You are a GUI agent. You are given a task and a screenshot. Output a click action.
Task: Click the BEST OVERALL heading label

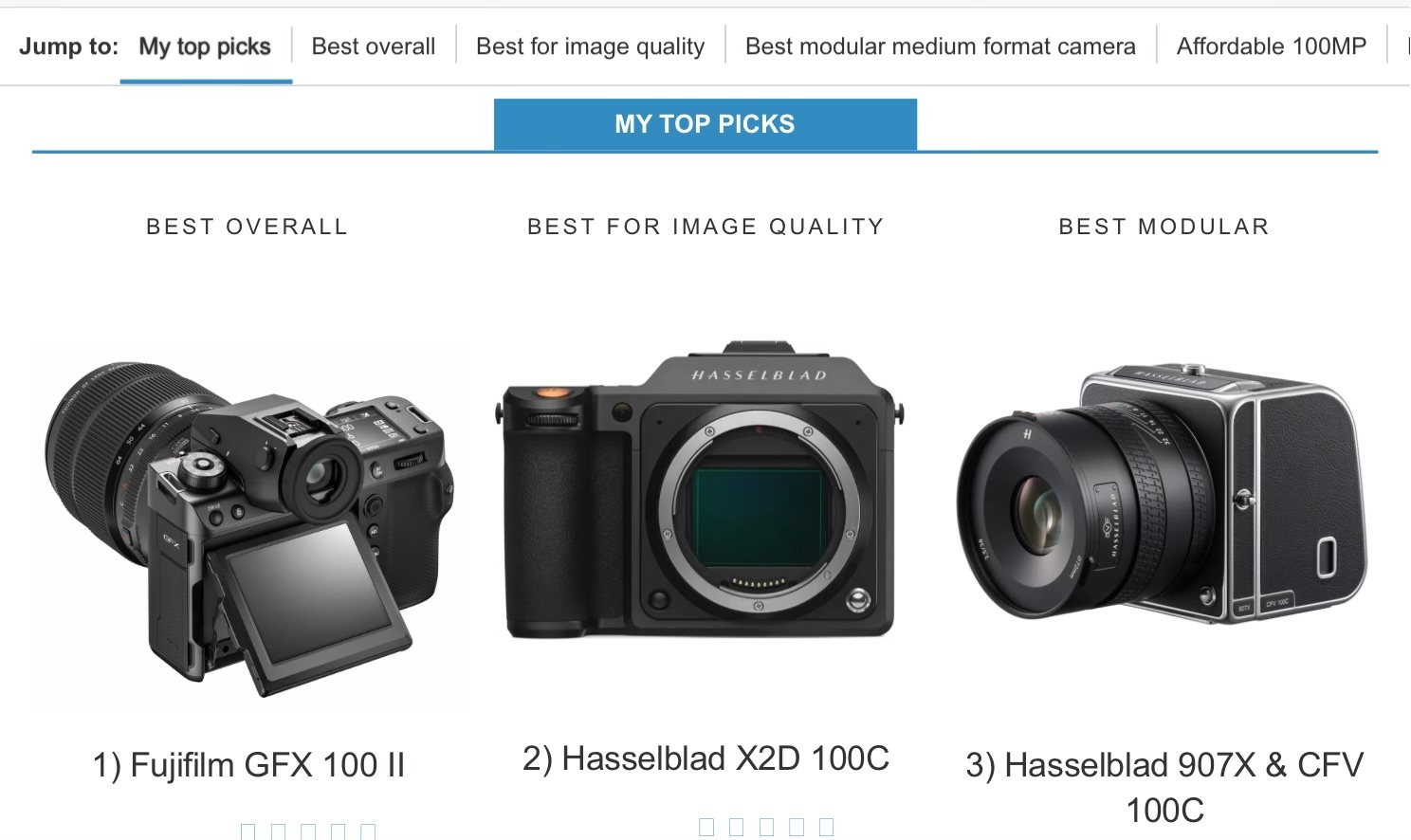(247, 227)
